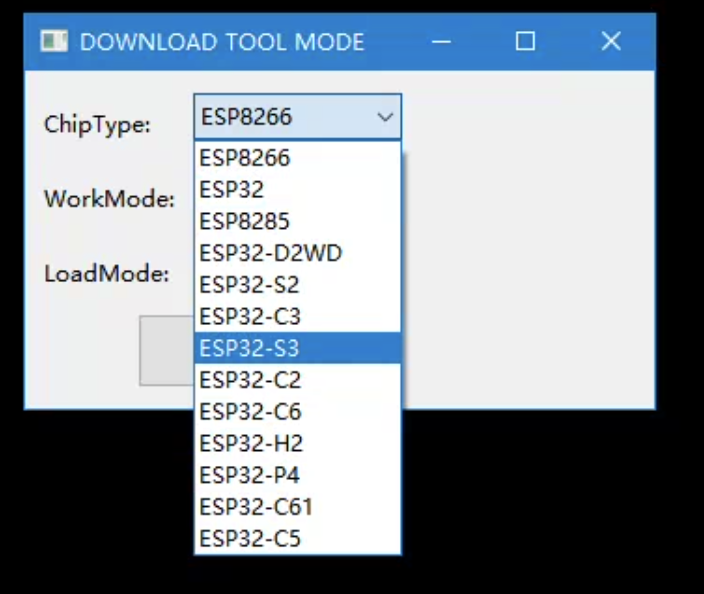
Task: Choose ESP32-S2 from the list
Action: 297,285
